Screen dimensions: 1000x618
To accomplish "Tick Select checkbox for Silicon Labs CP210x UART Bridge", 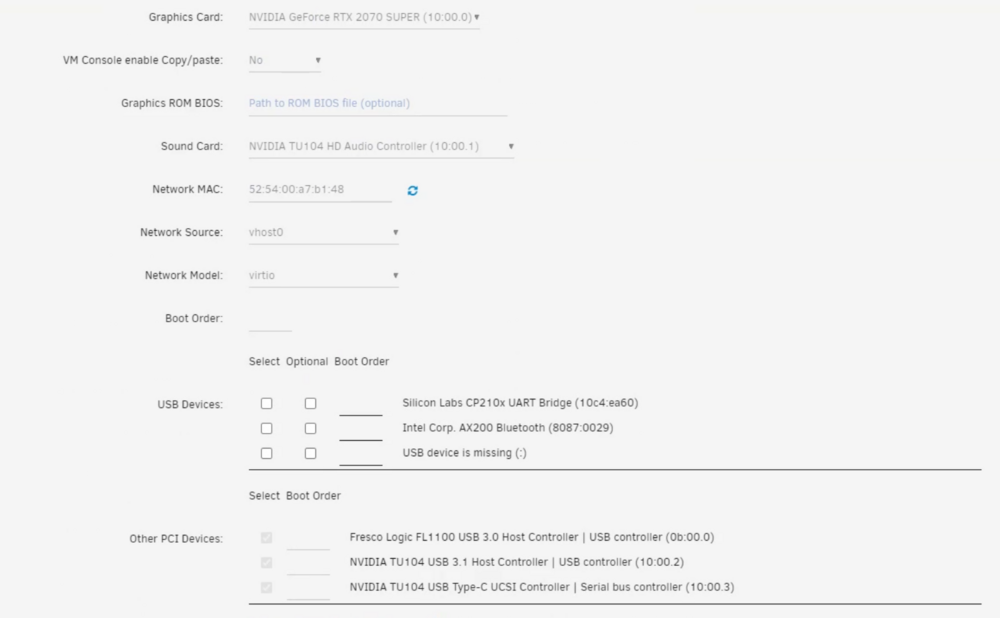I will 267,404.
